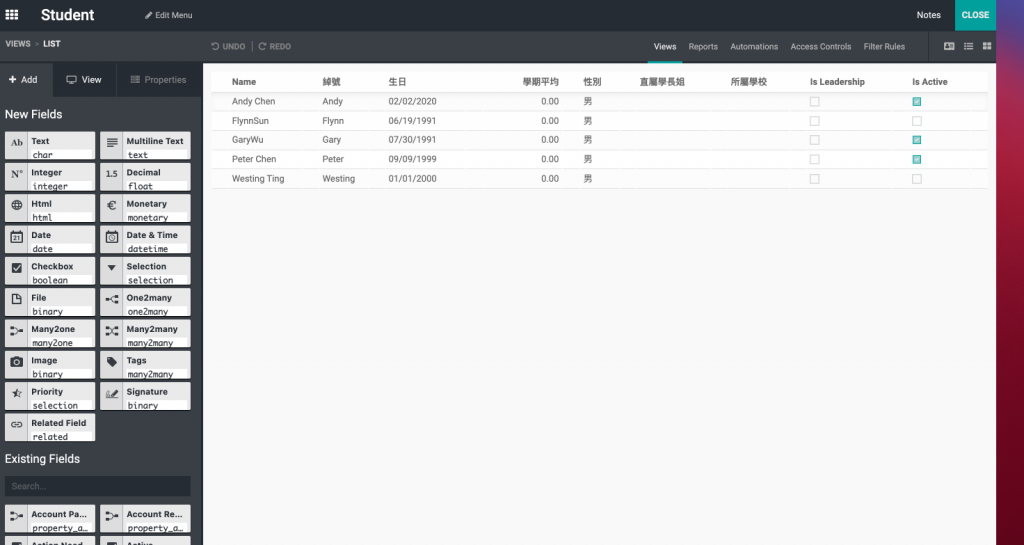Click the existing fields search box

(97, 486)
